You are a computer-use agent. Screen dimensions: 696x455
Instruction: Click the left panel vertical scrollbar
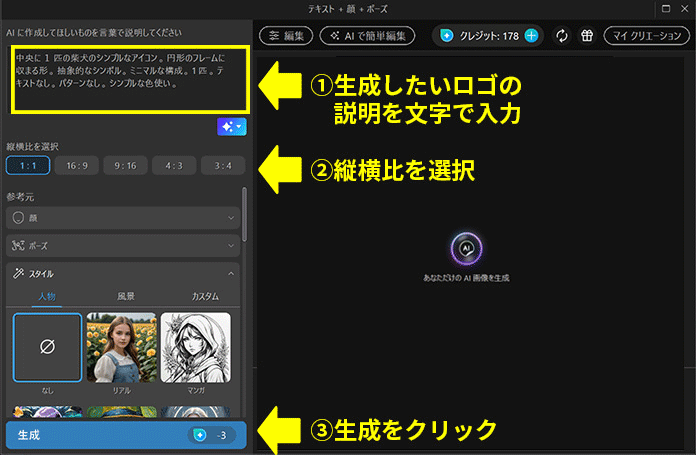coord(244,215)
